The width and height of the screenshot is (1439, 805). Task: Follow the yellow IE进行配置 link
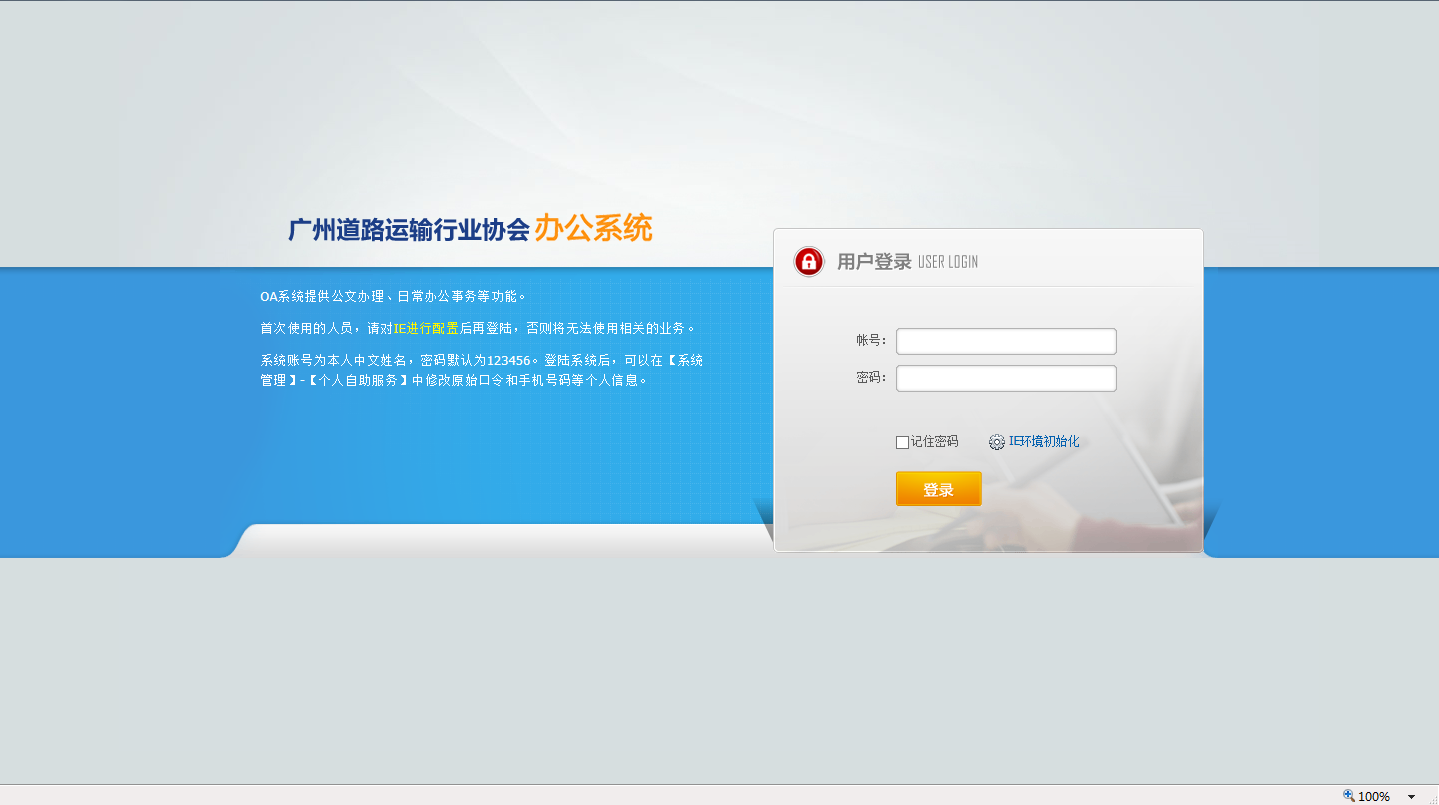425,328
